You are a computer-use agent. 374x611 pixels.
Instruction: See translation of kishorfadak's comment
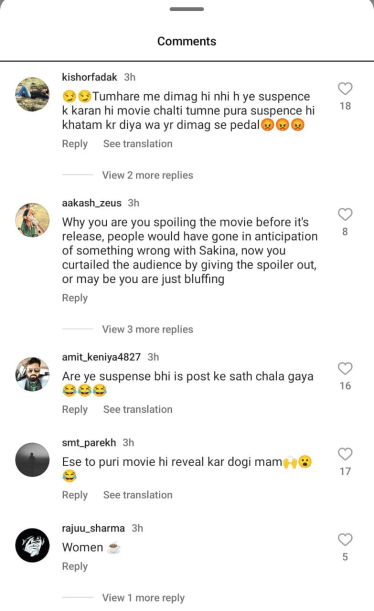138,144
